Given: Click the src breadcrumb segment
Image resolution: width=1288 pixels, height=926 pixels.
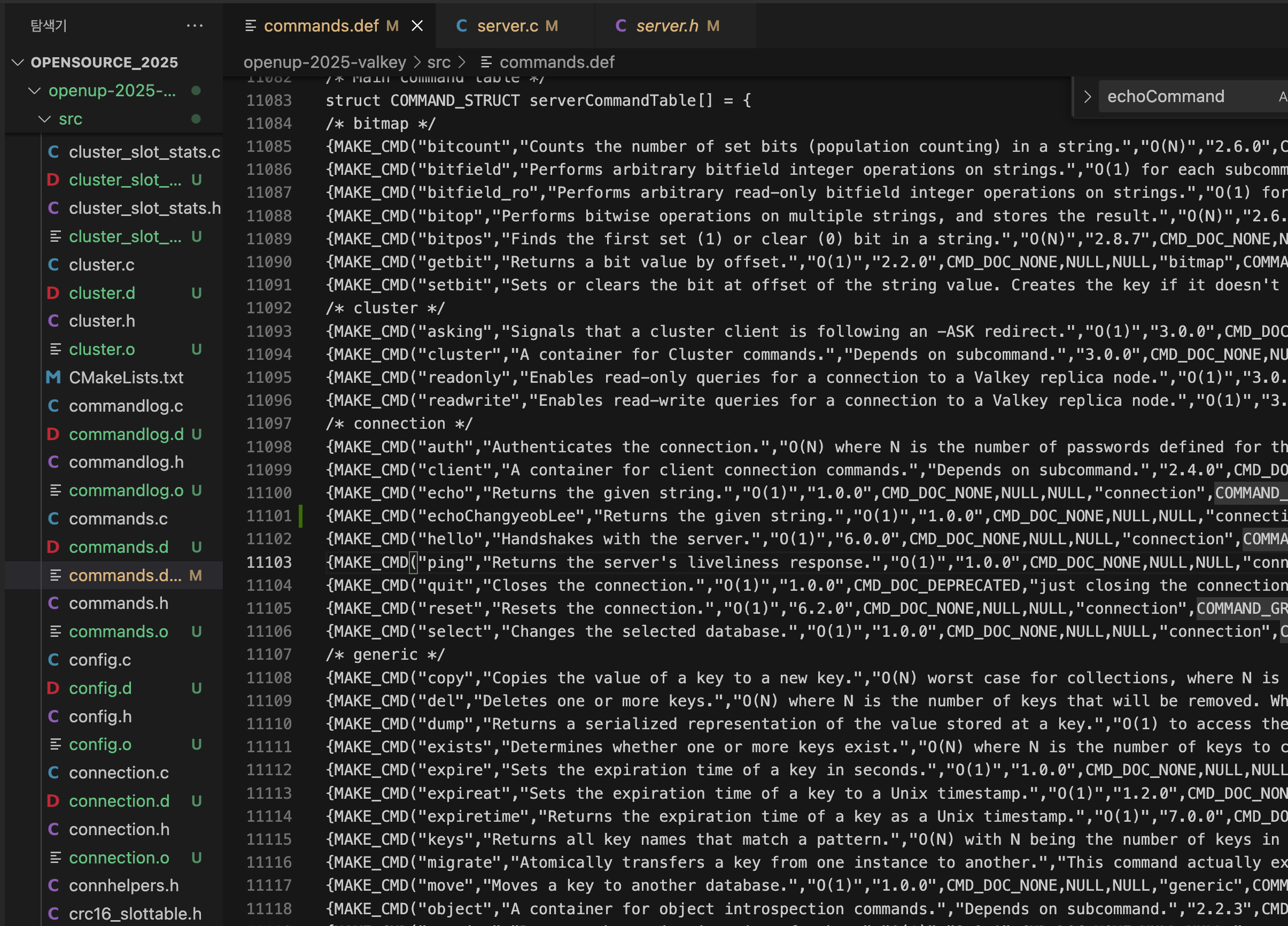Looking at the screenshot, I should pyautogui.click(x=438, y=62).
